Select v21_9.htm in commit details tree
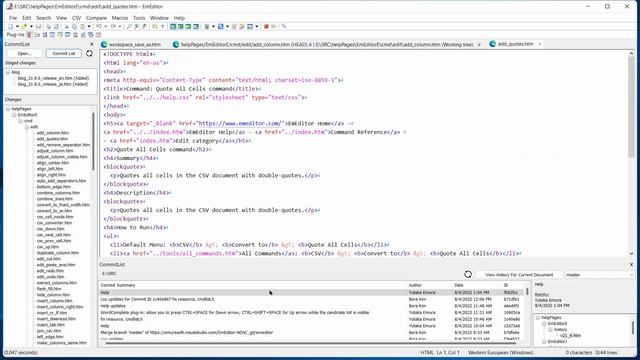Viewport: 640px width, 360px height. tap(570, 336)
